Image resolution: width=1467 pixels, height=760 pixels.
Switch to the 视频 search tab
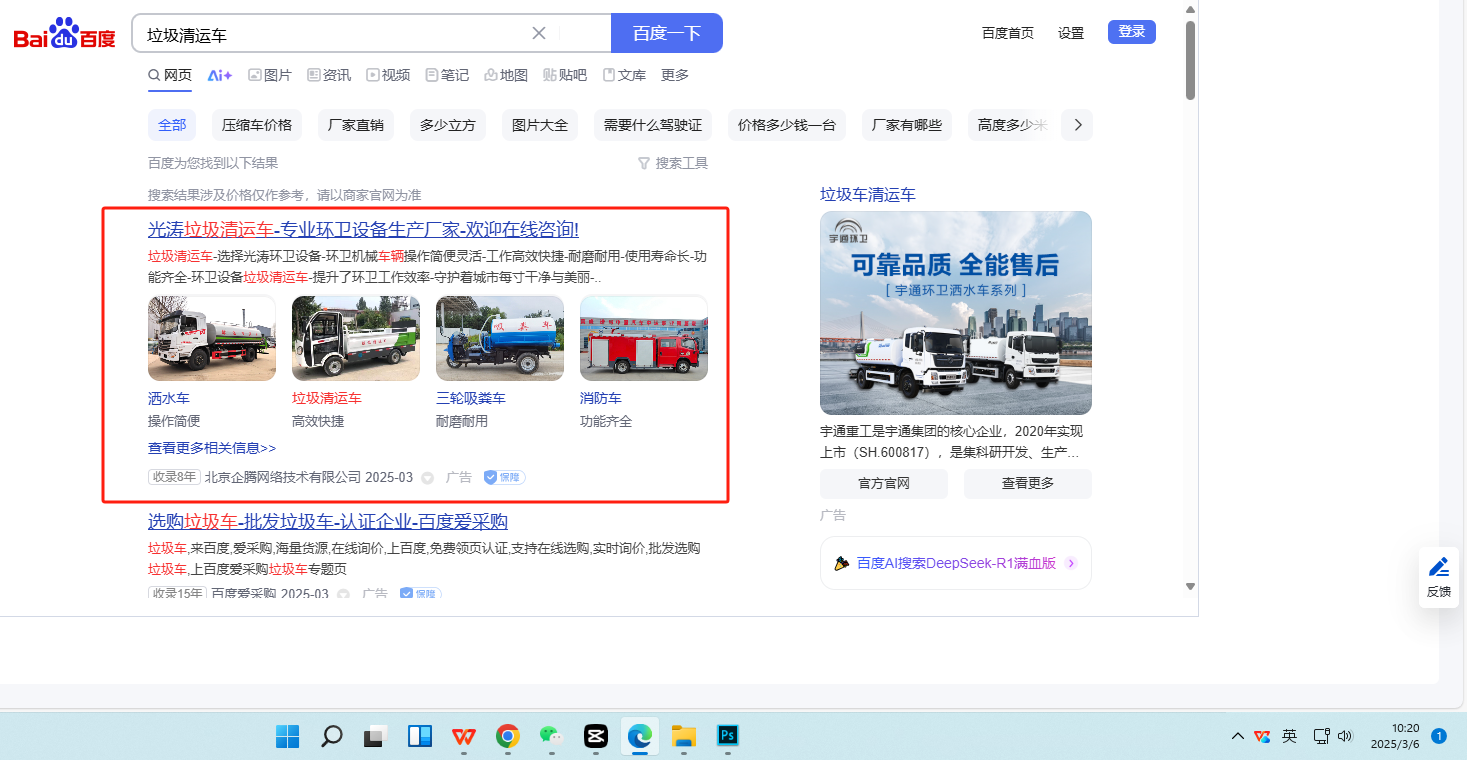pyautogui.click(x=388, y=75)
